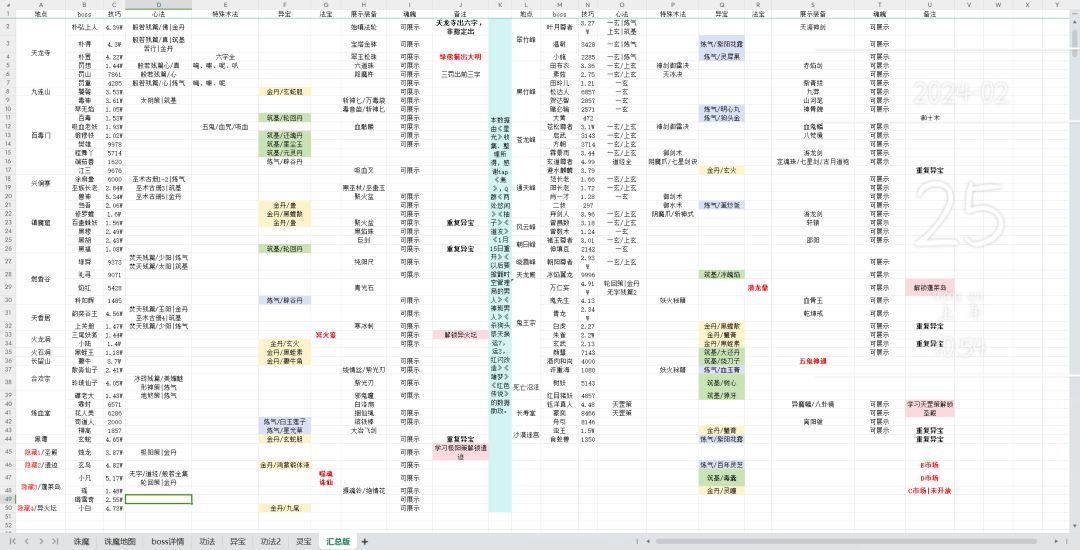Switch to the 异宝 sheet tab
The height and width of the screenshot is (550, 1080).
pyautogui.click(x=237, y=542)
